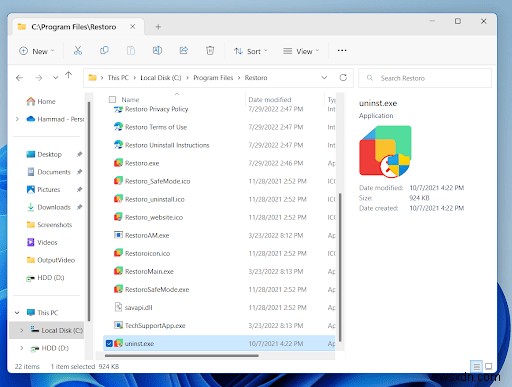
Task: Select the Restoro_uninstall.ico file
Action: (154, 199)
